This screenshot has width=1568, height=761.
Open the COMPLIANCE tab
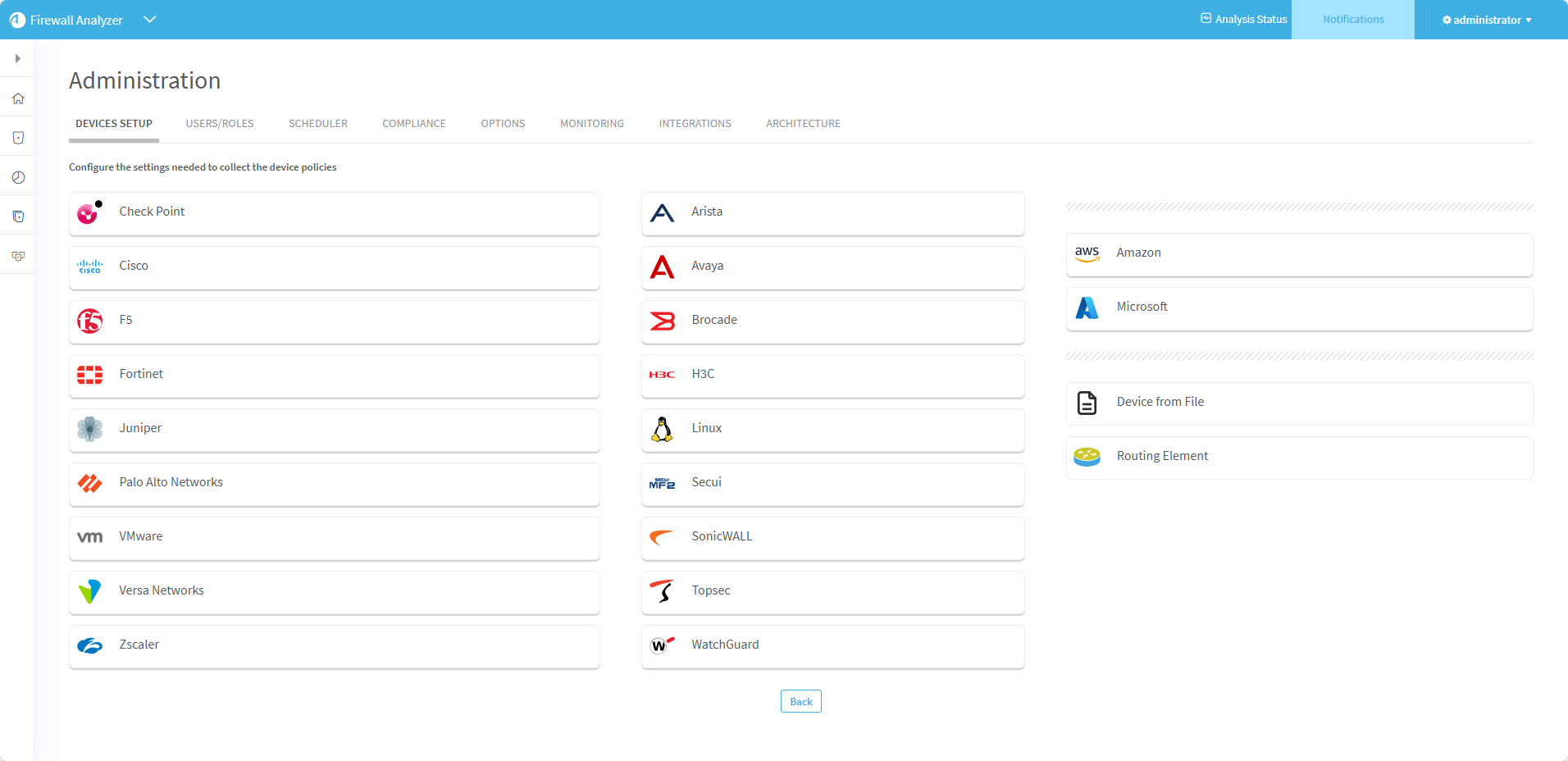point(414,124)
